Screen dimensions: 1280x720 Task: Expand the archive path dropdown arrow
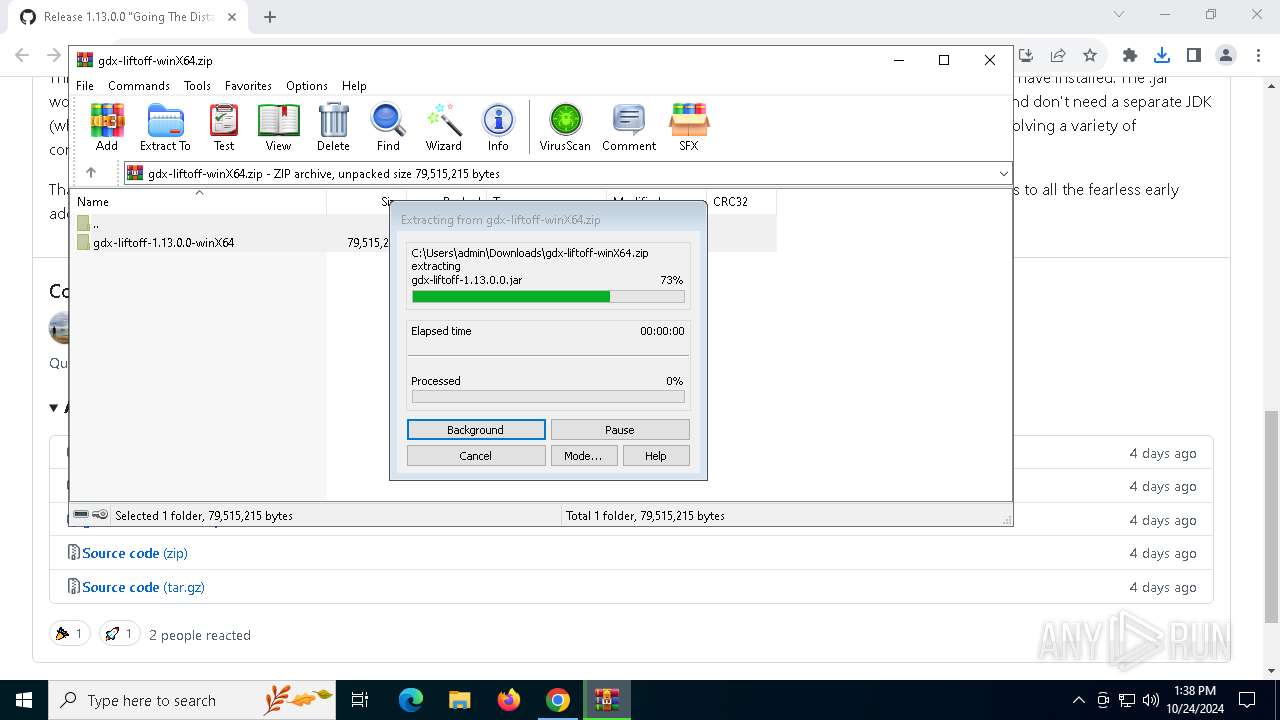tap(1003, 173)
